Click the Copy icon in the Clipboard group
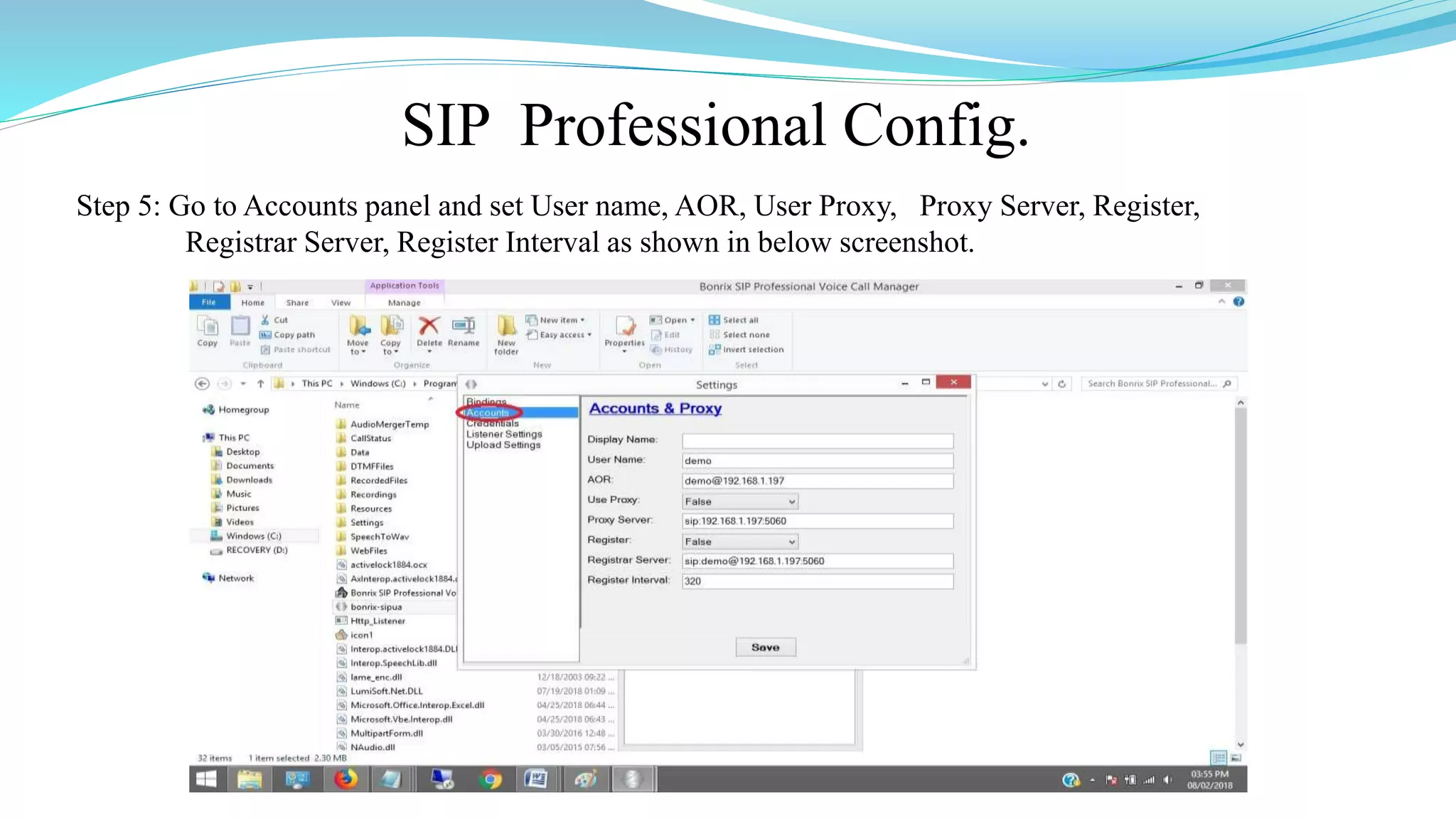1456x819 pixels. [x=208, y=331]
